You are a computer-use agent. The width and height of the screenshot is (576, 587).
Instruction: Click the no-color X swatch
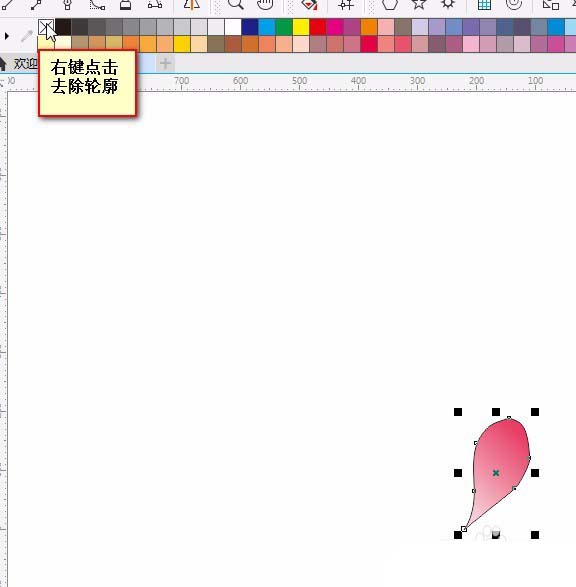46,27
